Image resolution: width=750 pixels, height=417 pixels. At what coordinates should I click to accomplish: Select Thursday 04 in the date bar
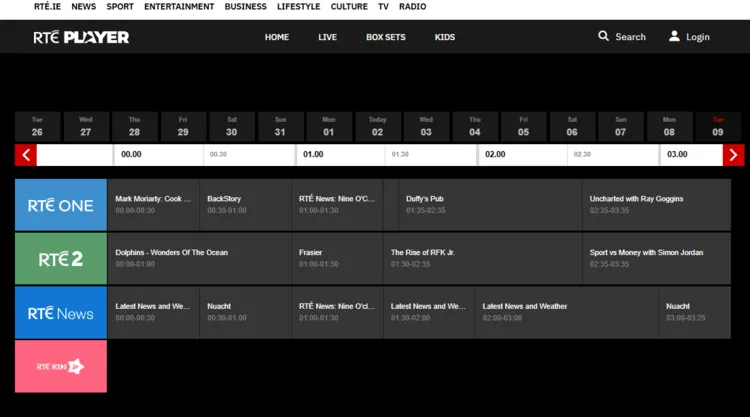pyautogui.click(x=475, y=127)
